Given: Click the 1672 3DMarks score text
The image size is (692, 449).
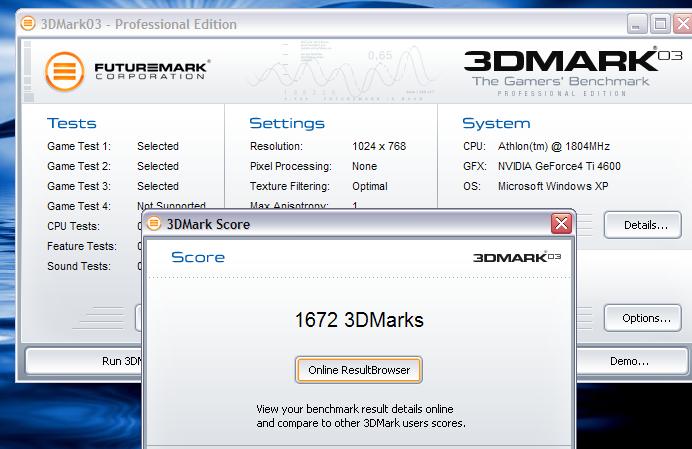Looking at the screenshot, I should tap(359, 320).
